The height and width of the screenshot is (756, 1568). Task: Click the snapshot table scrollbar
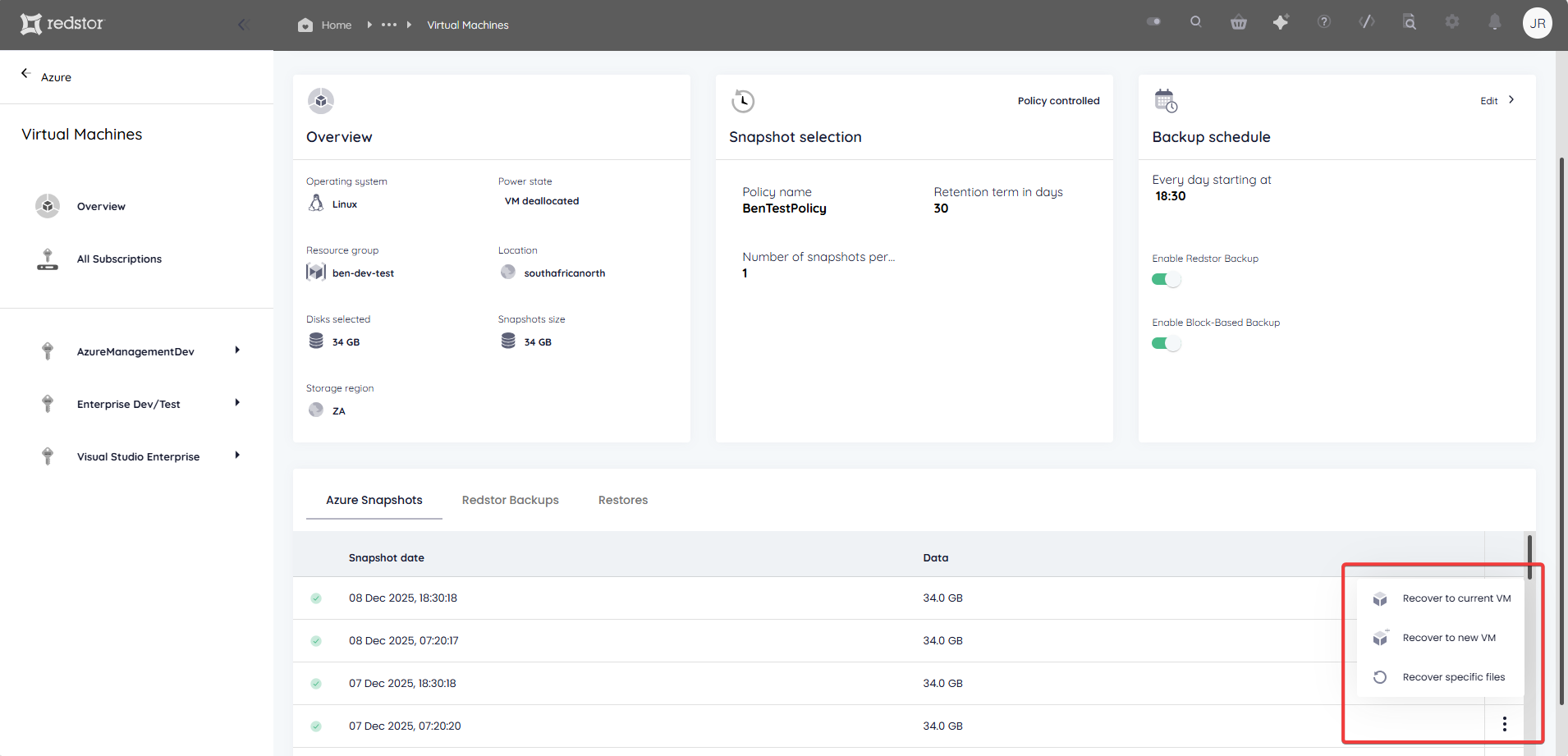[x=1529, y=557]
